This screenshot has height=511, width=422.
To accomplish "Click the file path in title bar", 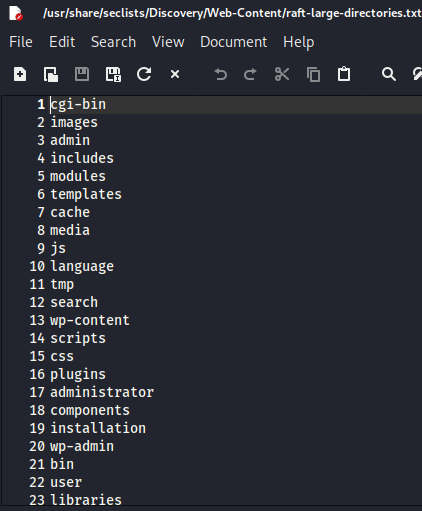I will coord(232,13).
